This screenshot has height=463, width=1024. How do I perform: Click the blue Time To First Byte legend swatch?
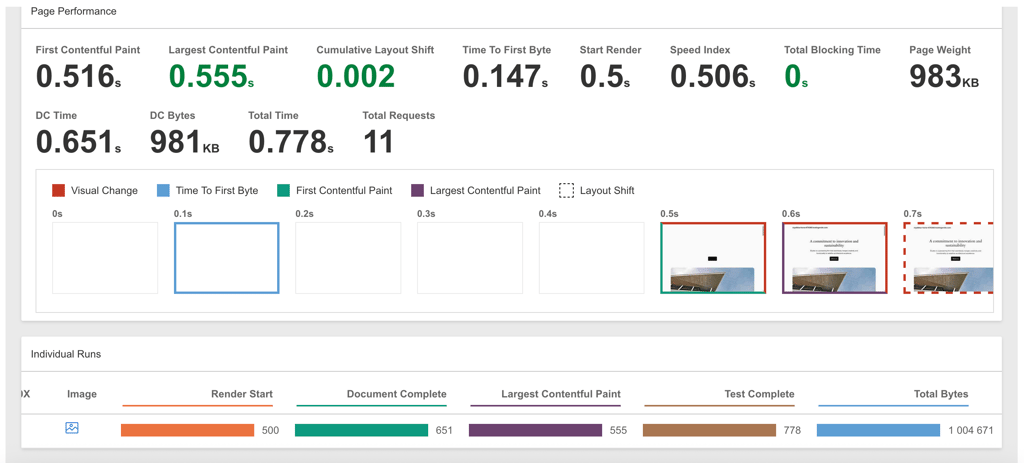(163, 191)
